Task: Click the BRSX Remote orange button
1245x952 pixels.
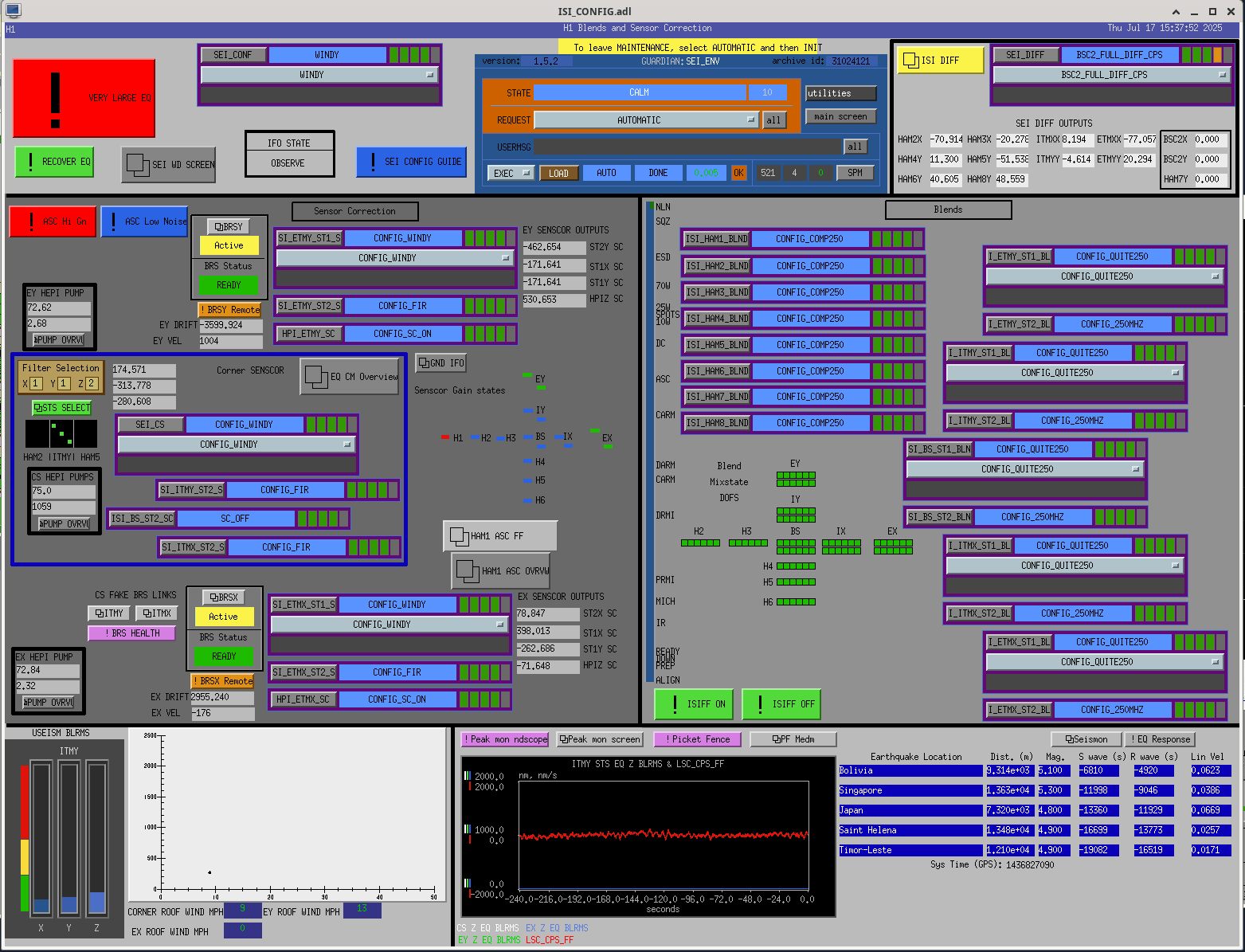Action: [222, 681]
